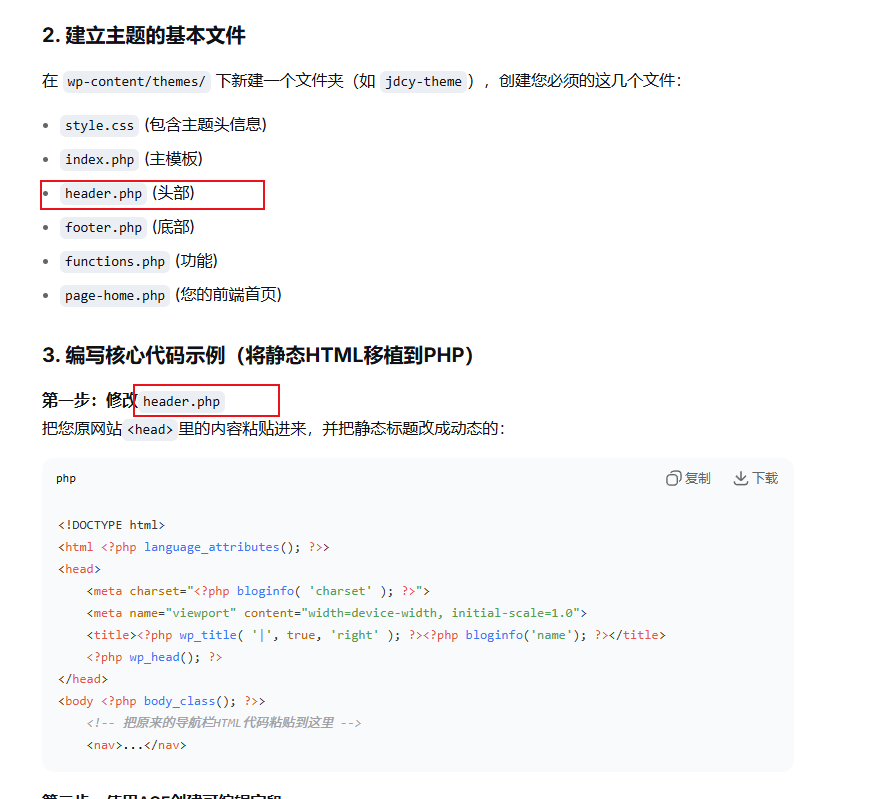Viewport: 892px width, 799px height.
Task: Click footer.php code tag in file list
Action: 104,227
